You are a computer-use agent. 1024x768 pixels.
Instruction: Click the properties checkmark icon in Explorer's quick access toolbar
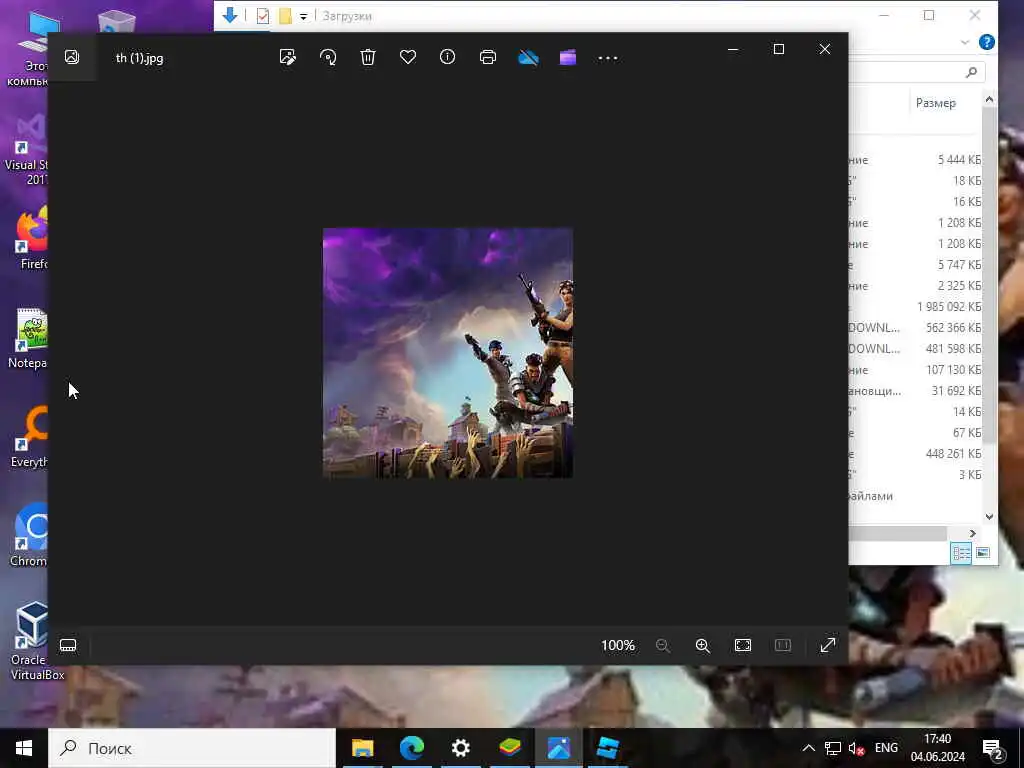click(263, 16)
